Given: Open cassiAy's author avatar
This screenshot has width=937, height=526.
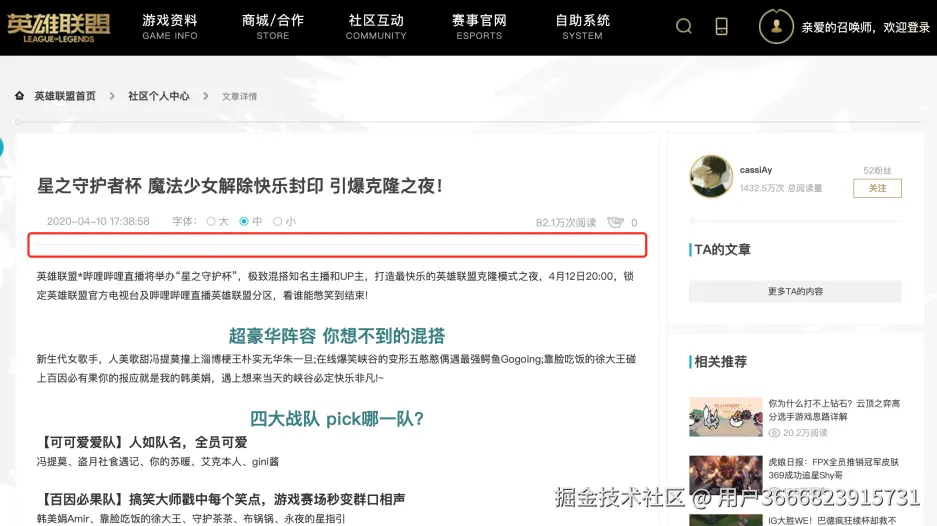Looking at the screenshot, I should [x=711, y=176].
